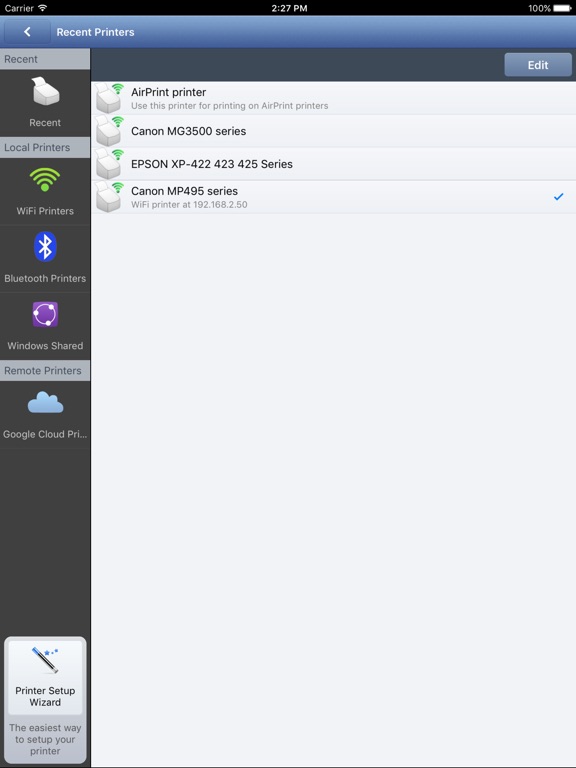The width and height of the screenshot is (576, 768).
Task: Select the WiFi Printers icon
Action: (45, 179)
